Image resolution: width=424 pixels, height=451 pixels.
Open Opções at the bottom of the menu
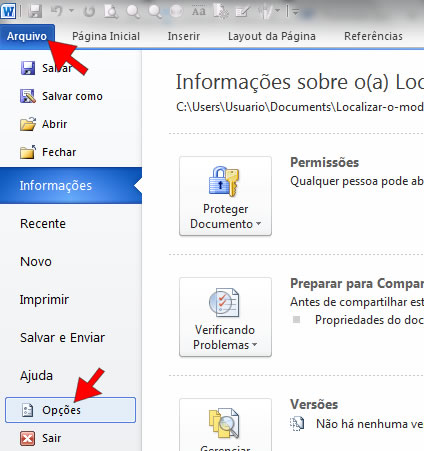click(70, 410)
